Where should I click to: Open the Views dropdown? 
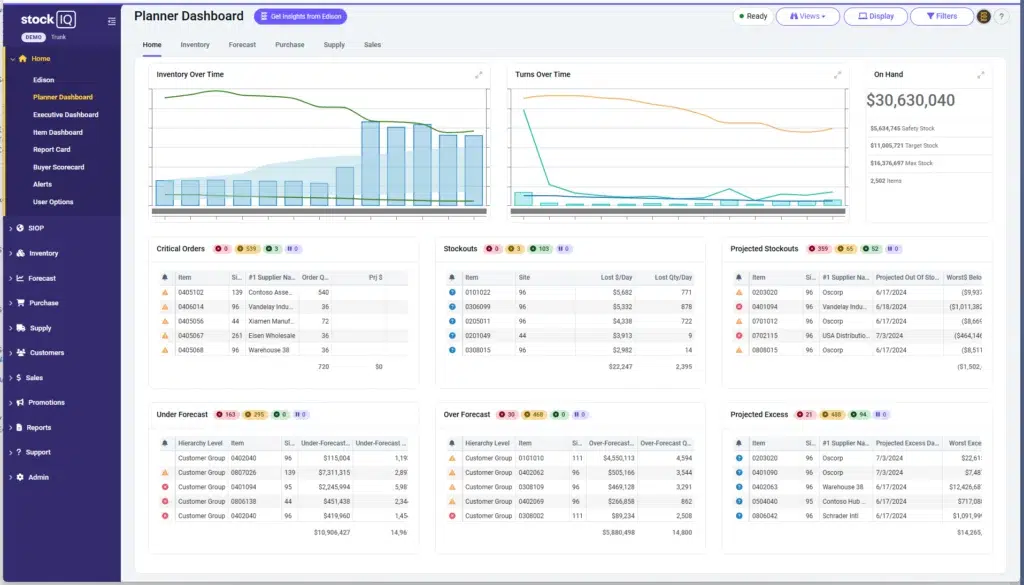coord(807,16)
